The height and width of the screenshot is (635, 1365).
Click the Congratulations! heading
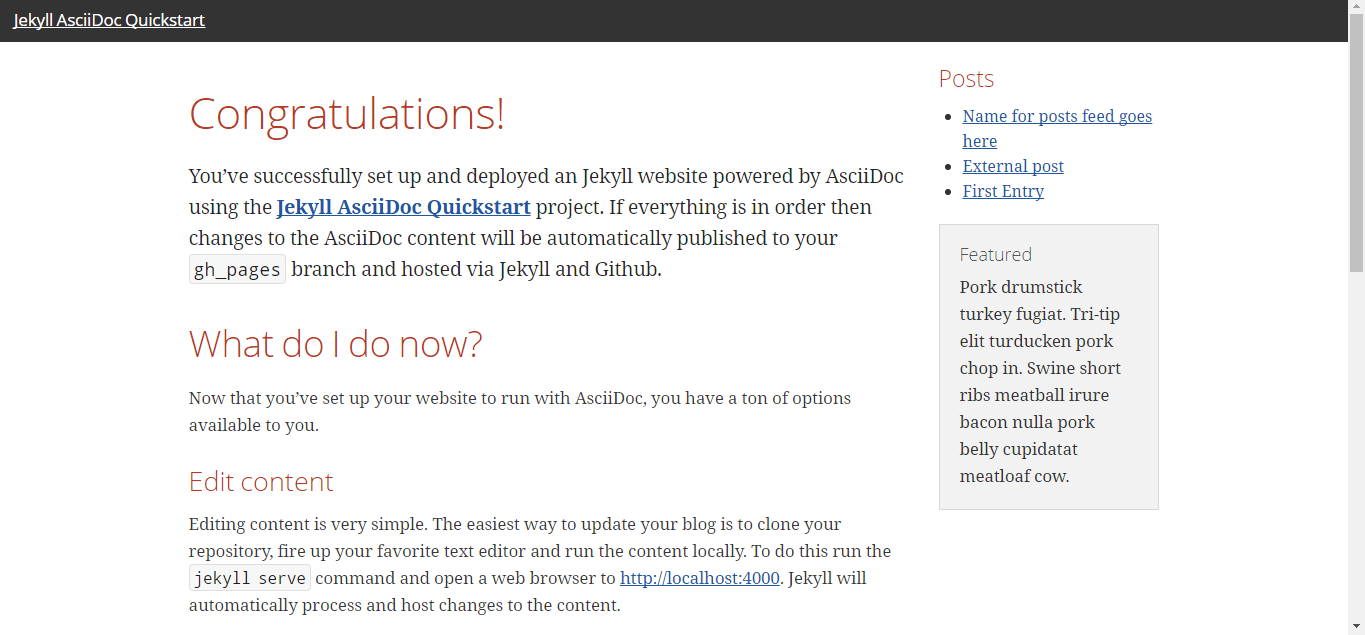[347, 113]
